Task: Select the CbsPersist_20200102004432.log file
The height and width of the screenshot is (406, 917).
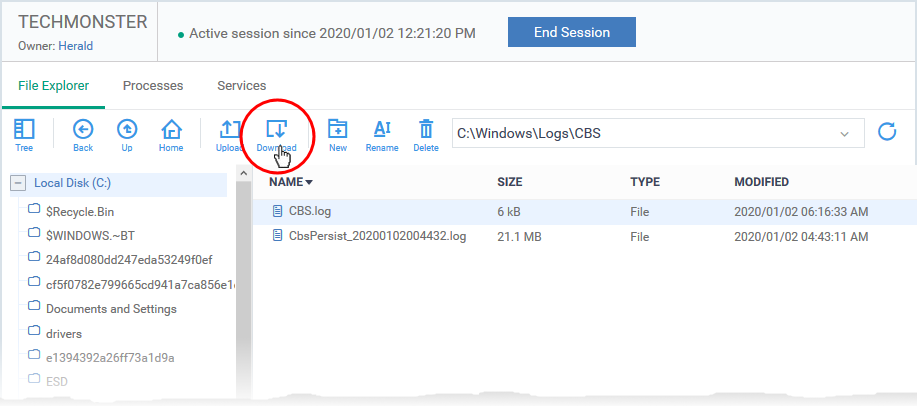Action: click(377, 236)
